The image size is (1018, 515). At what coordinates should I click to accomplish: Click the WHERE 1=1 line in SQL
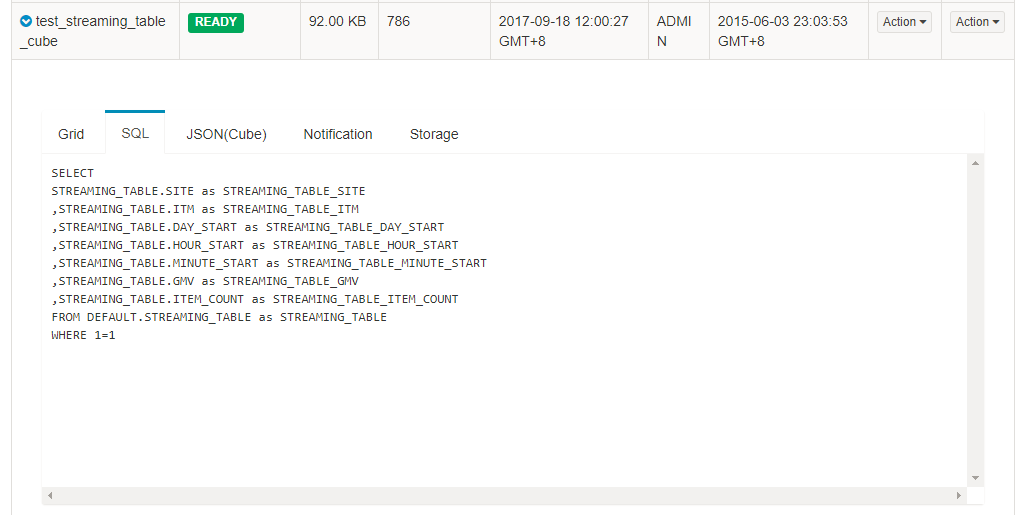click(x=84, y=335)
